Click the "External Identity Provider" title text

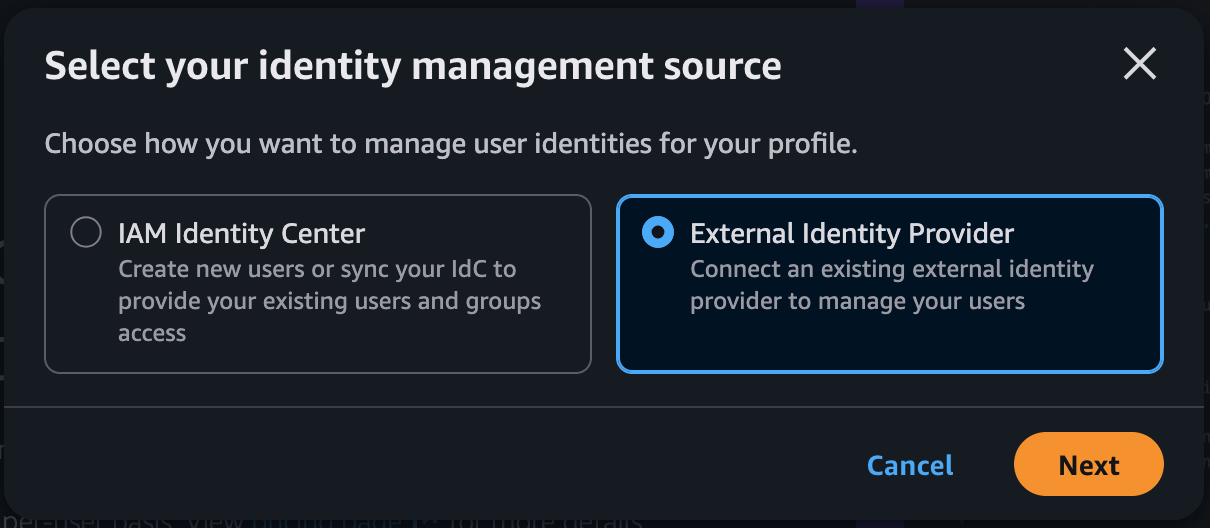coord(852,234)
